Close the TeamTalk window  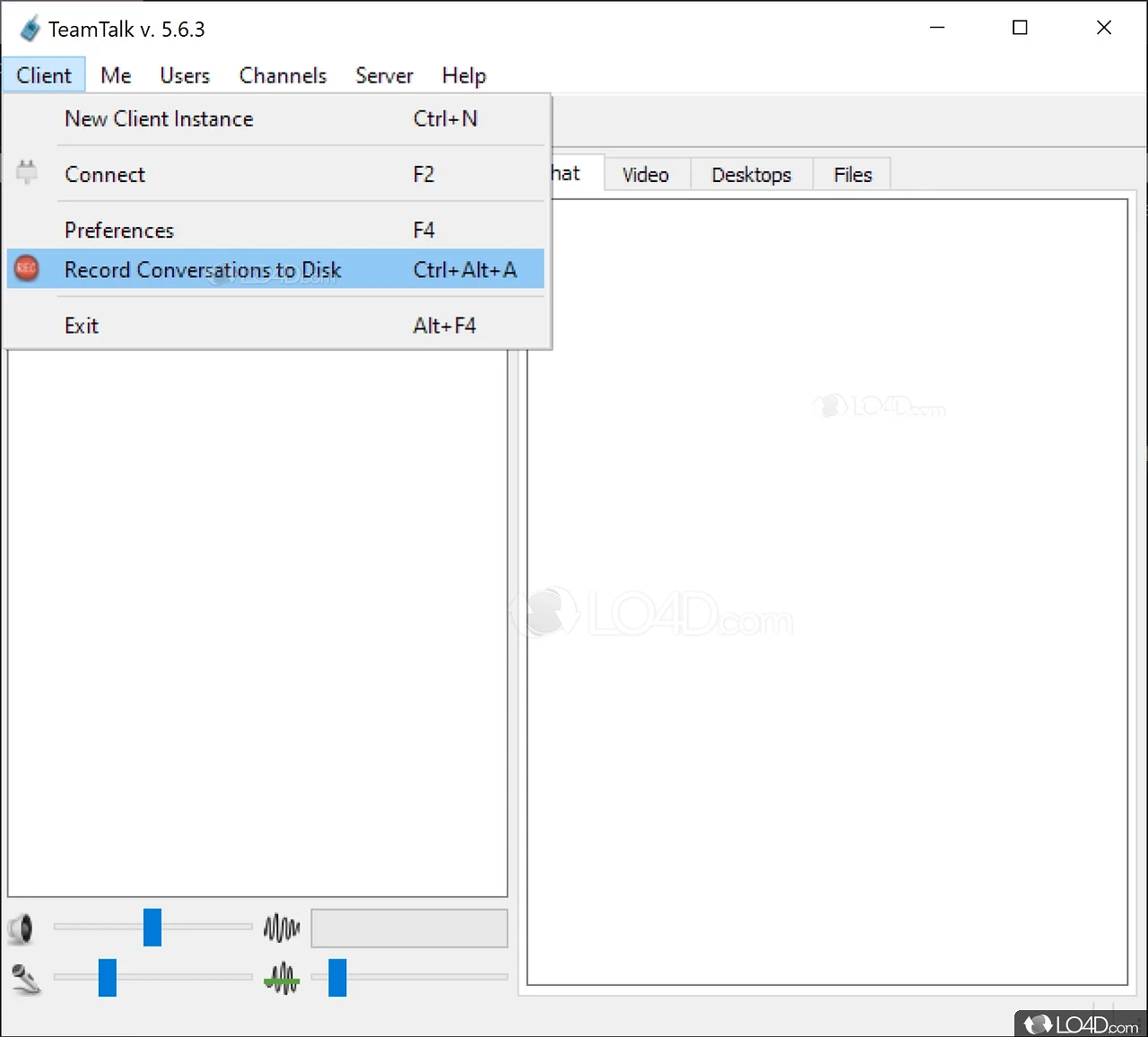(x=1104, y=28)
